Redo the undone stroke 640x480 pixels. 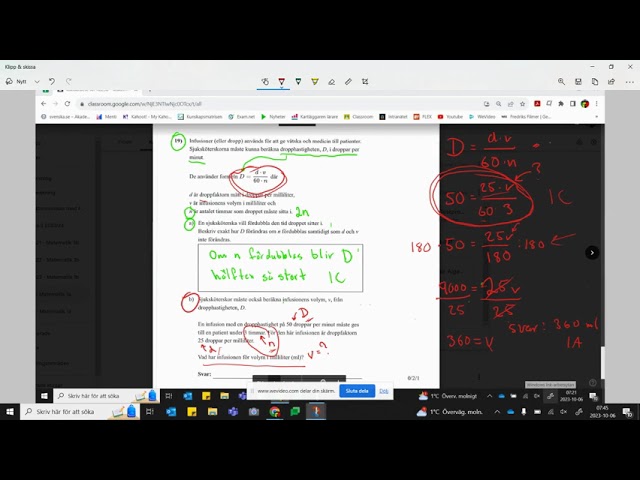pyautogui.click(x=69, y=82)
